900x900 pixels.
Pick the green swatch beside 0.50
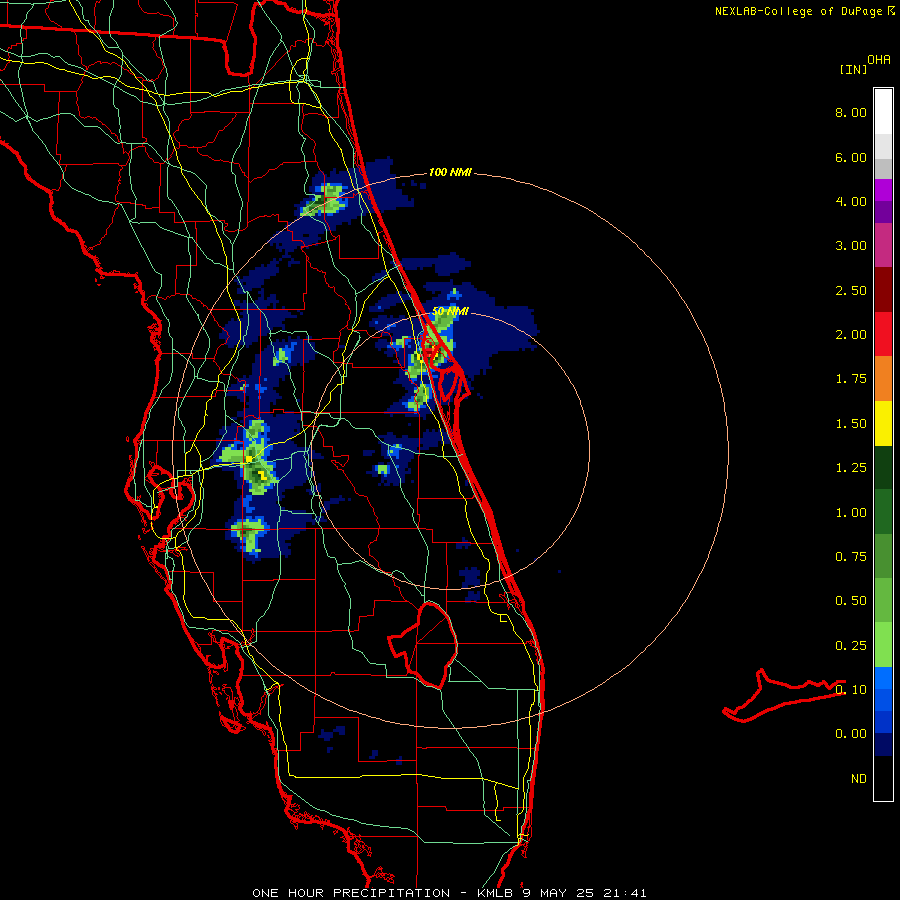point(883,600)
